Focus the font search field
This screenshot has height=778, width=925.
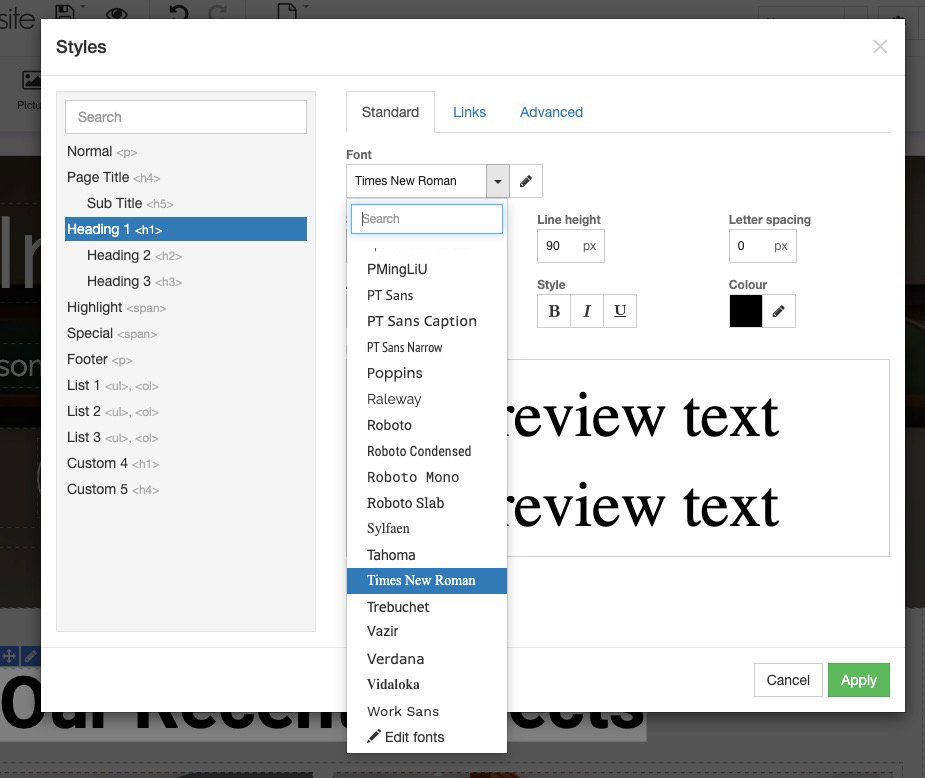click(x=427, y=219)
